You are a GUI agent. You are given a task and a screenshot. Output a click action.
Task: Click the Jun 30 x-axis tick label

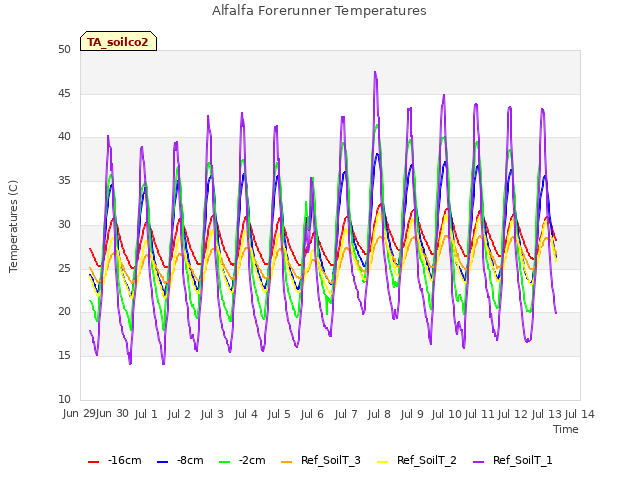[112, 413]
